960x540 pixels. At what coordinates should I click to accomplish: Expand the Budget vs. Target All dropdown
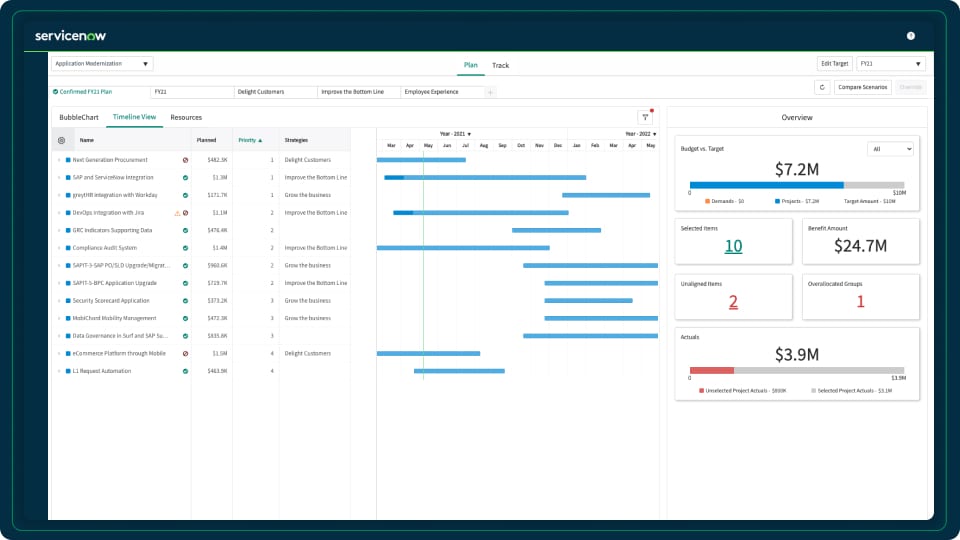click(890, 149)
